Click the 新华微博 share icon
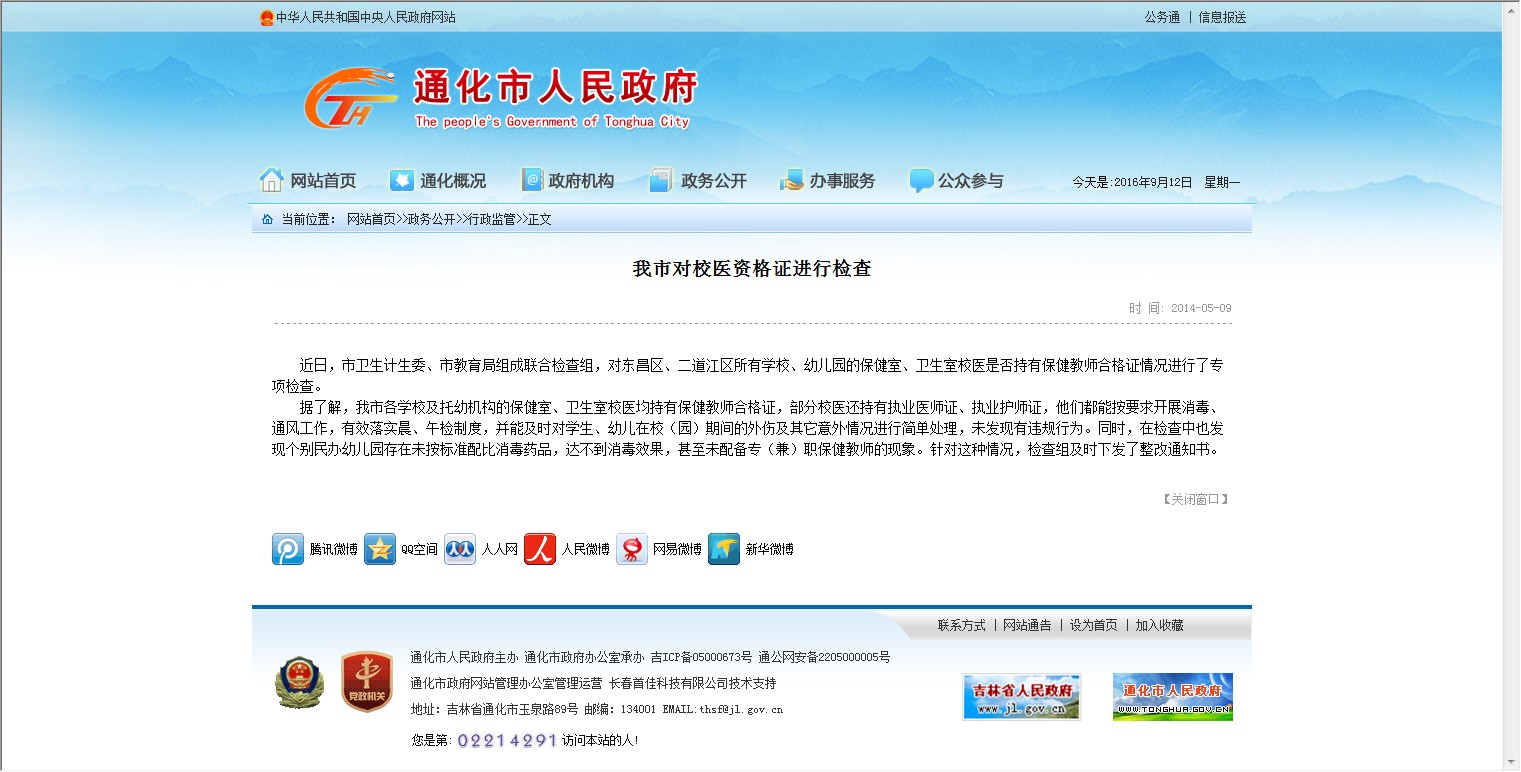The image size is (1521, 772). tap(724, 549)
